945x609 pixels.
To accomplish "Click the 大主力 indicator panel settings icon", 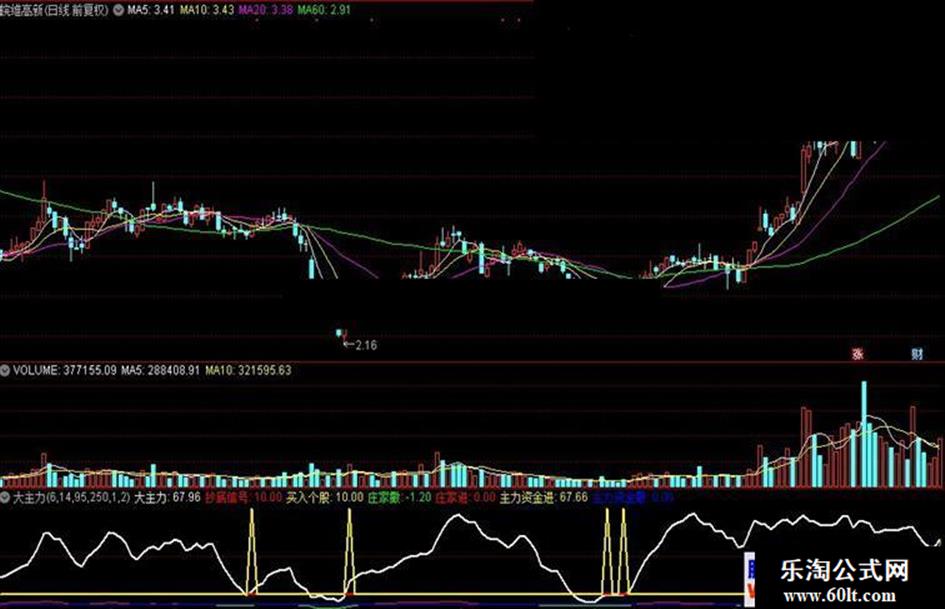I will click(x=6, y=495).
